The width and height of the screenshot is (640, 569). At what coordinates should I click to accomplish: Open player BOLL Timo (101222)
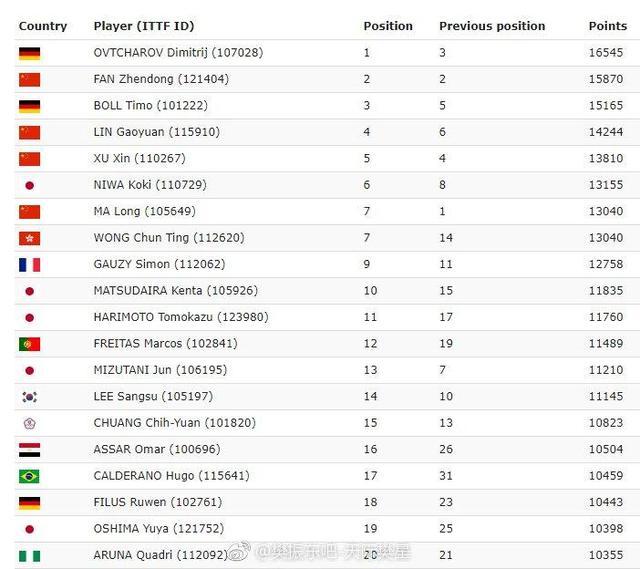coord(151,105)
